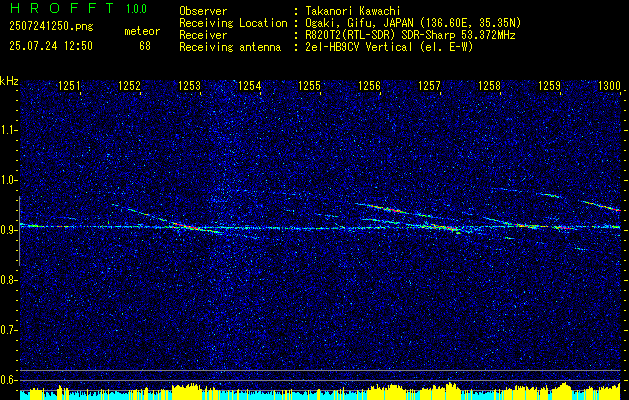Screen dimensions: 629x400
Task: Select the 2el-HB9CV Vertical antenna text
Action: pos(389,47)
